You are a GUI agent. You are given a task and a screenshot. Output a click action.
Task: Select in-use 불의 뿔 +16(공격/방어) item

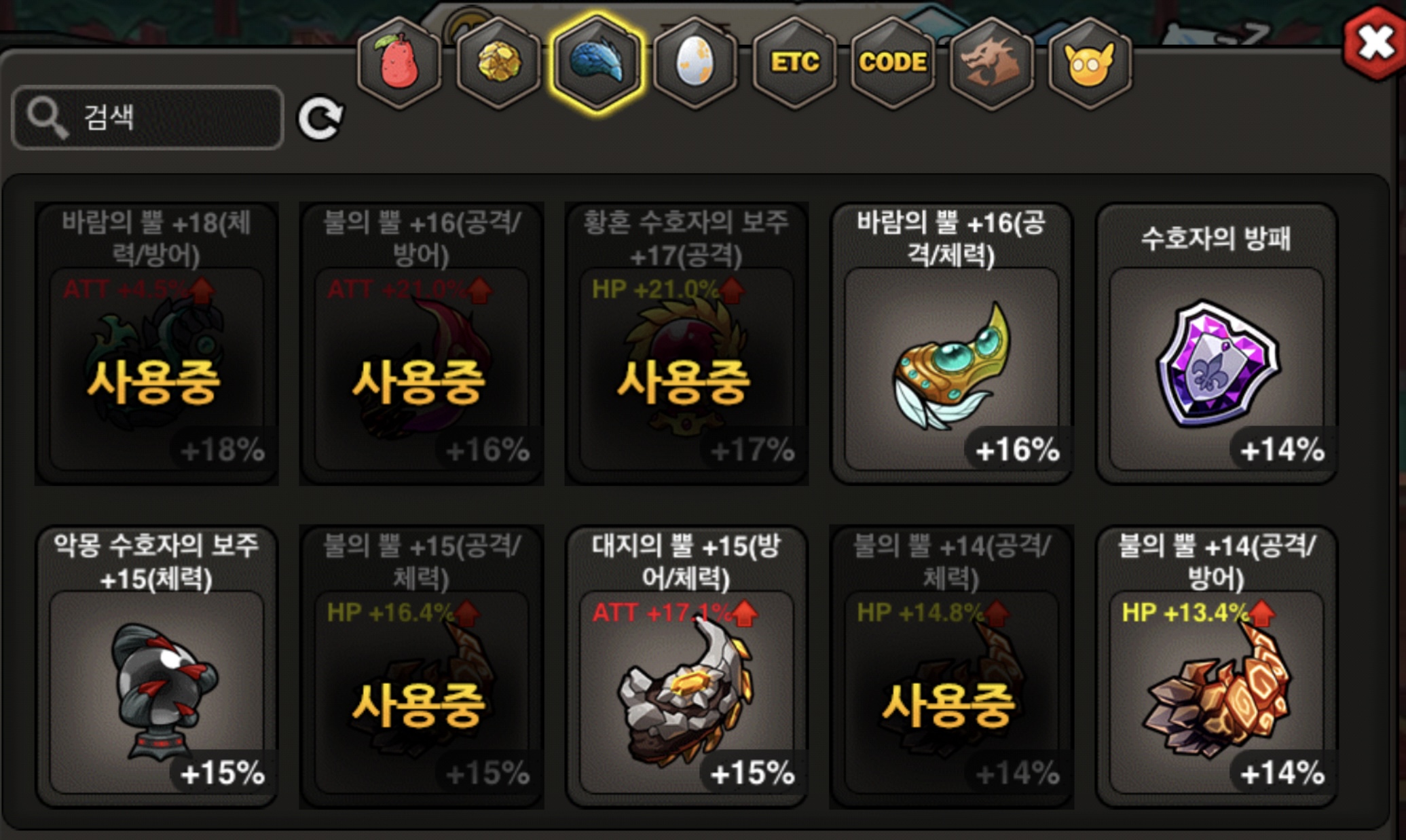pyautogui.click(x=421, y=344)
